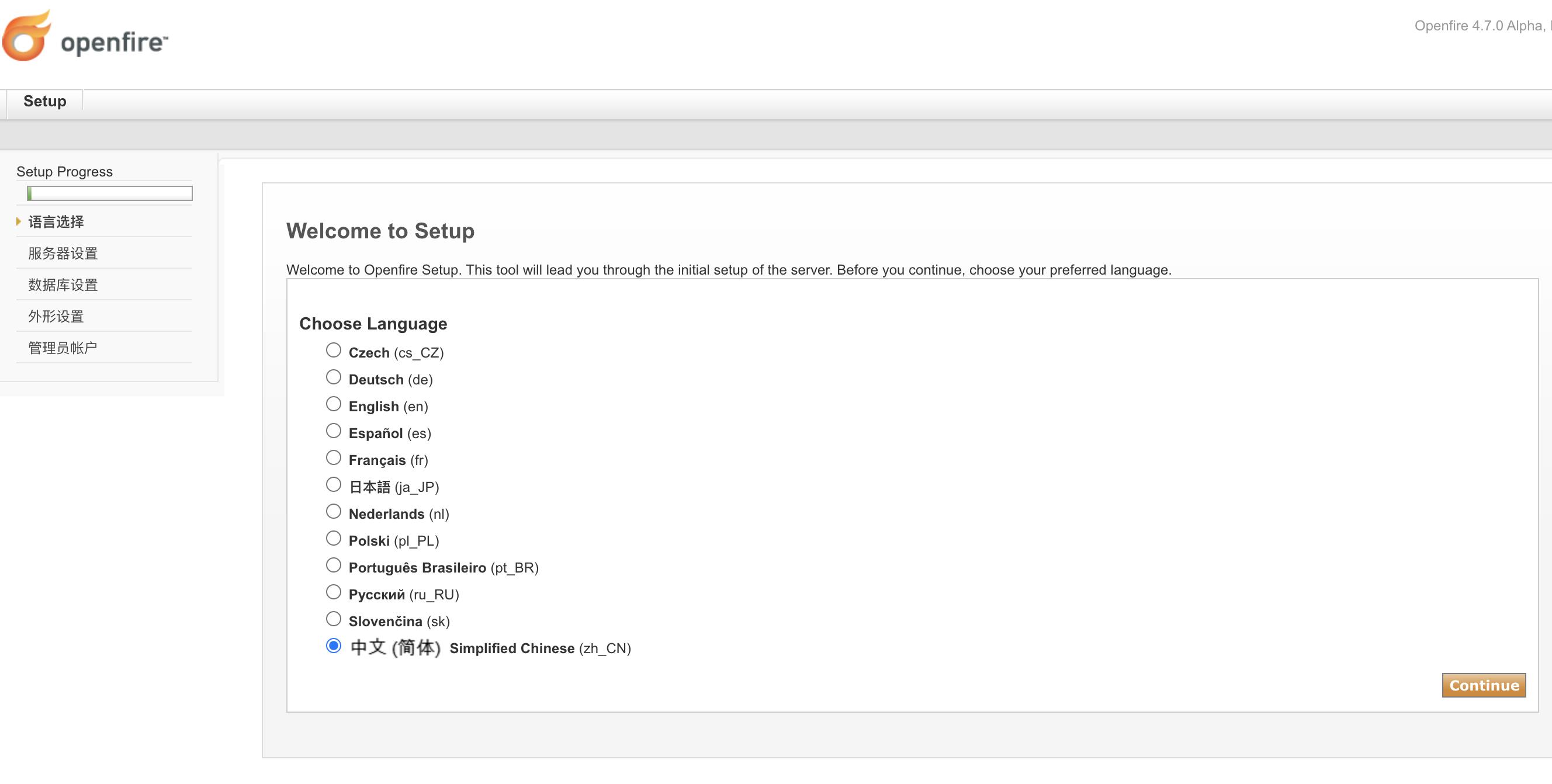This screenshot has width=1552, height=784.
Task: Select the 管理员帐户 step in sidebar
Action: click(63, 348)
